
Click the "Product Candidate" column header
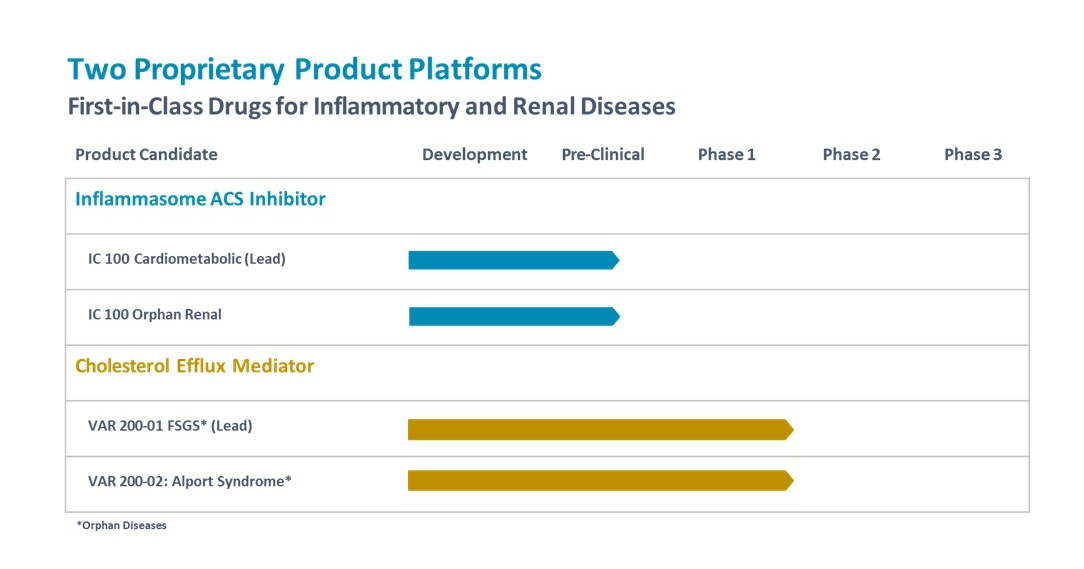tap(146, 154)
